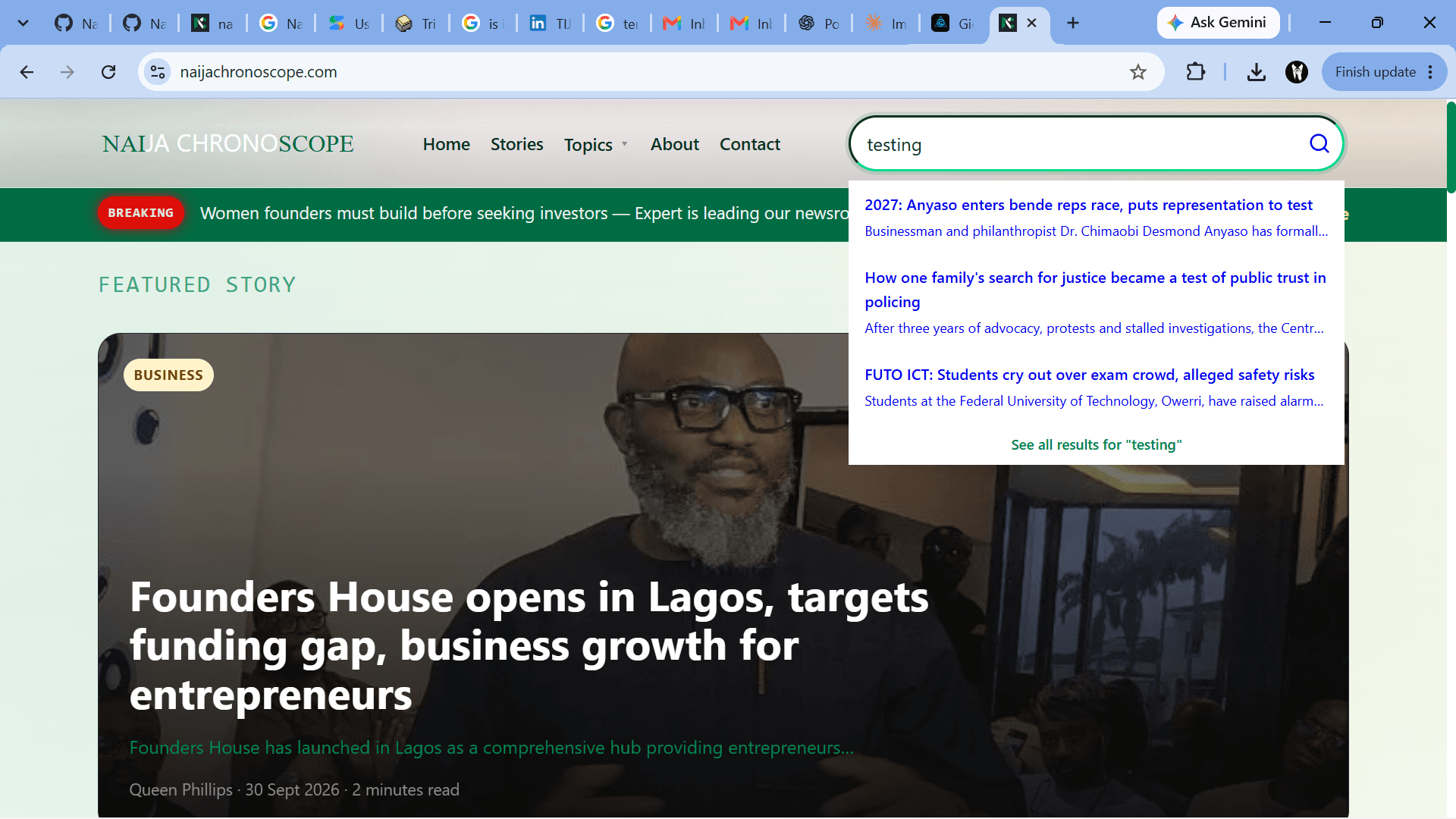Switch to the second Gmail inbox tab
The height and width of the screenshot is (819, 1456).
(751, 24)
